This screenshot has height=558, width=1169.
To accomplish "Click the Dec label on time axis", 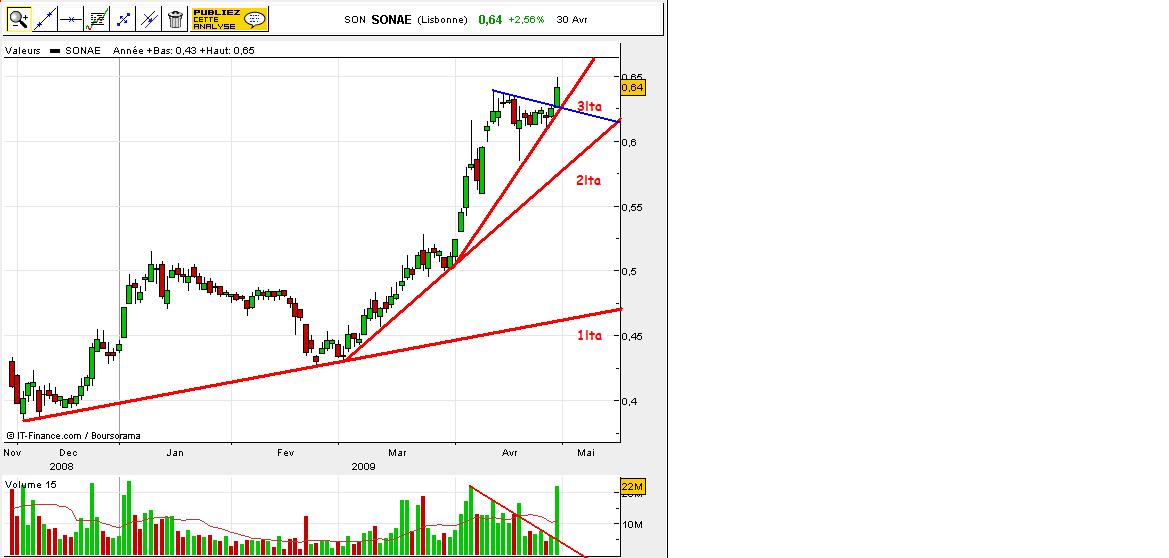I will tap(68, 453).
